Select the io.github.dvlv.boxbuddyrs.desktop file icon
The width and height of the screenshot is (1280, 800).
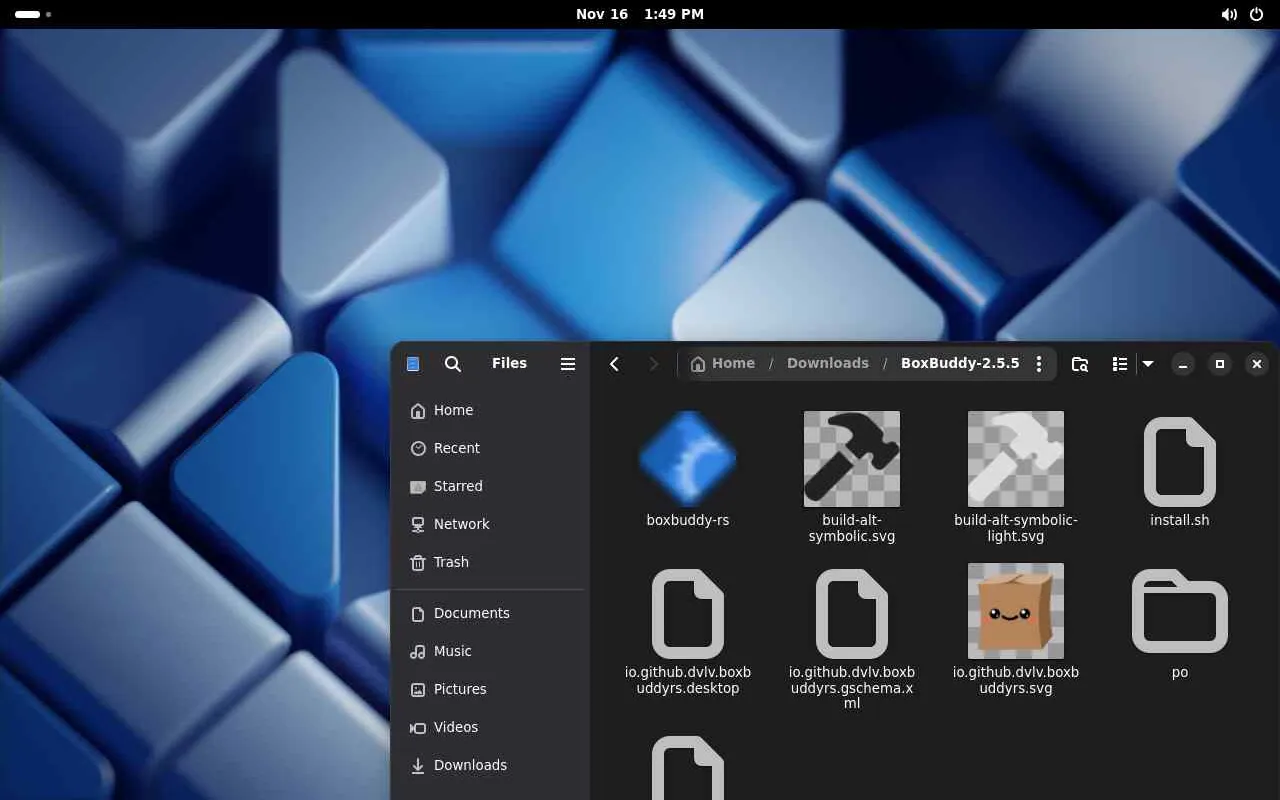tap(688, 613)
